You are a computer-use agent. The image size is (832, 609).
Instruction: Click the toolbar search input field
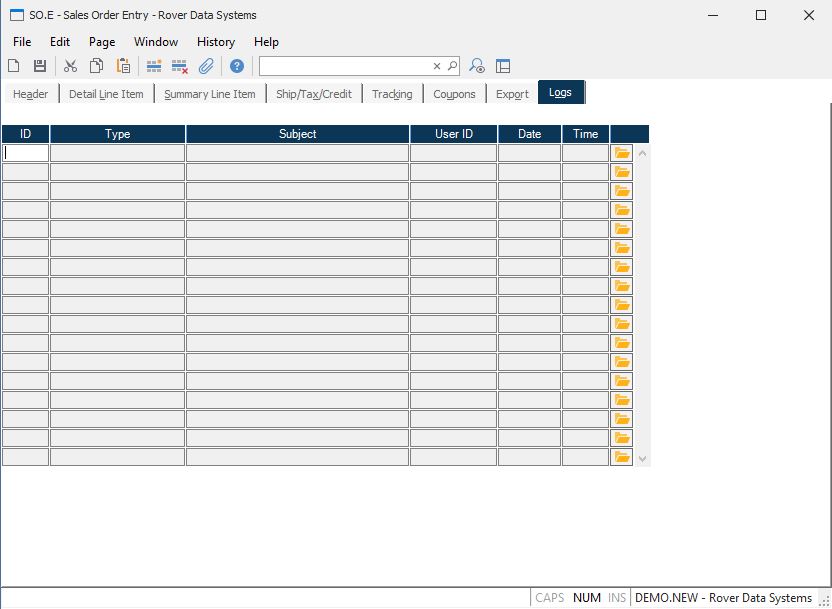pos(345,66)
